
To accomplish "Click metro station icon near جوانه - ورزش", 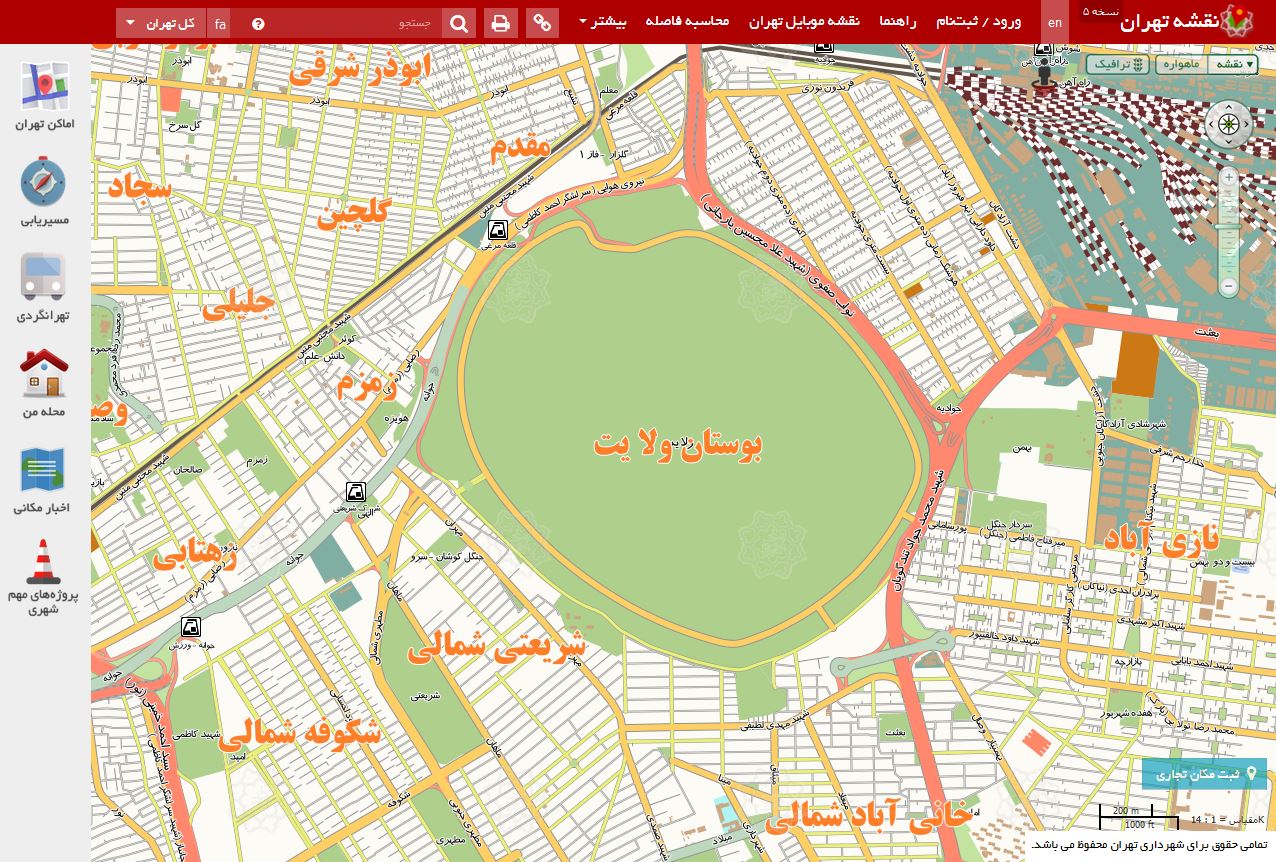I will tap(190, 627).
